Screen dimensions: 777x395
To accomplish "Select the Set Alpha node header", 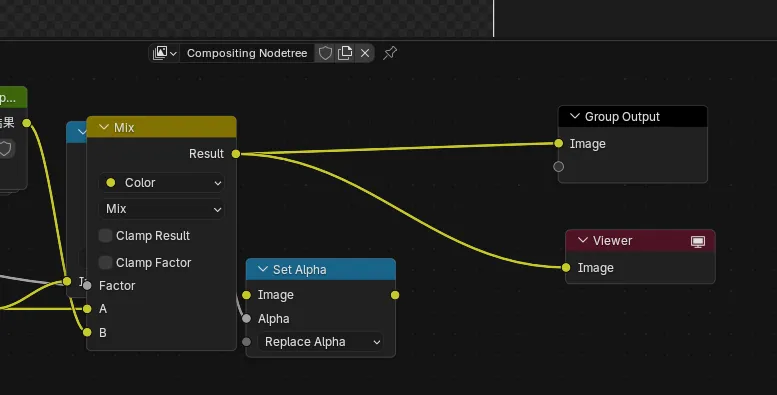I will pyautogui.click(x=321, y=270).
